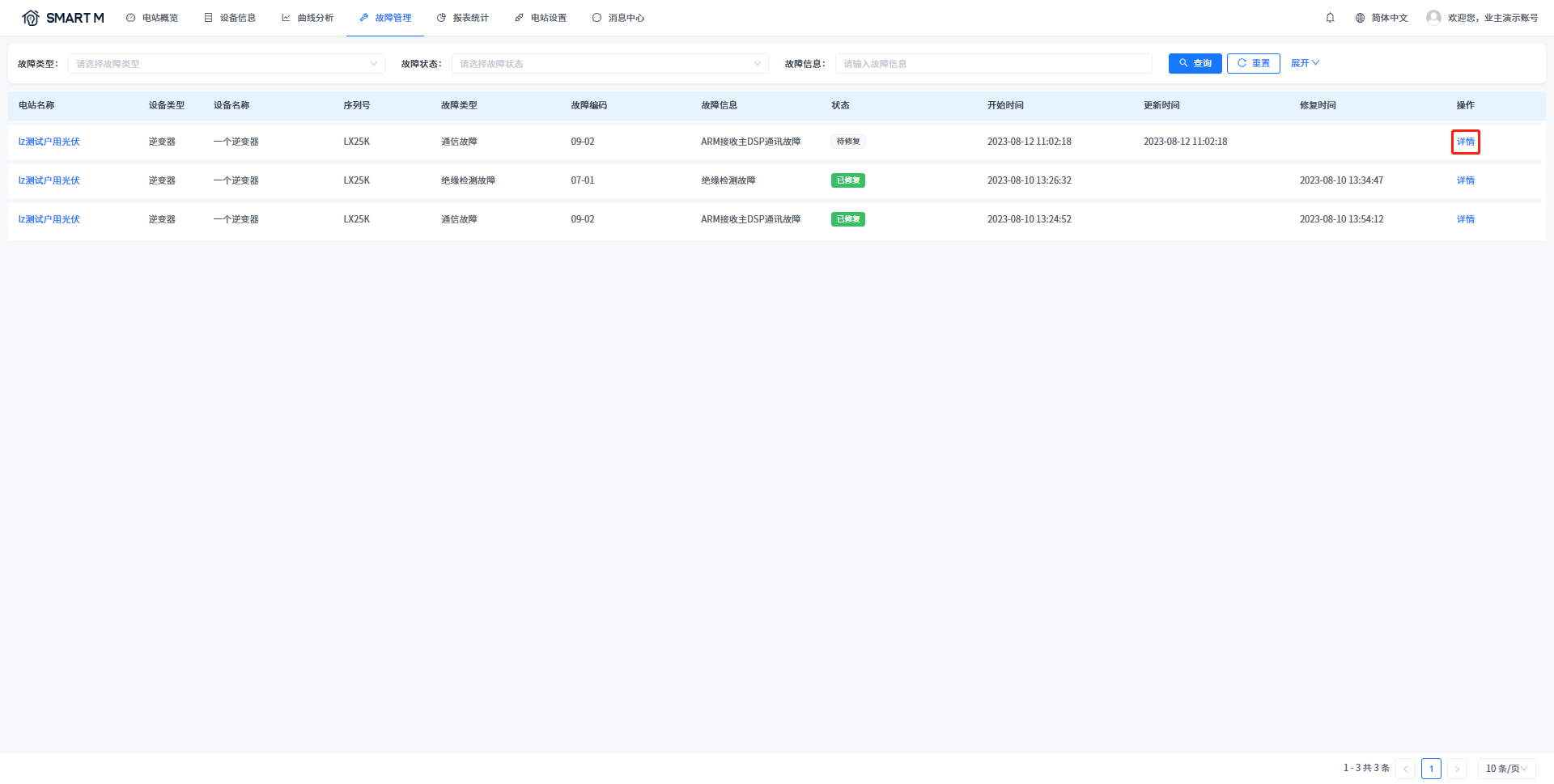Switch to the 设备信息 tab
This screenshot has width=1554, height=784.
click(x=230, y=18)
